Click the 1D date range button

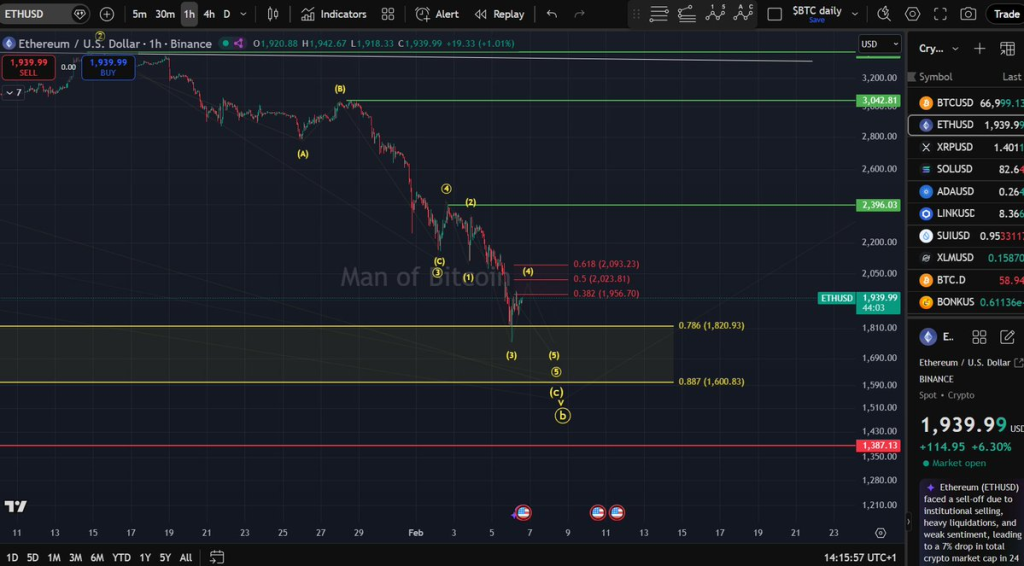pyautogui.click(x=12, y=558)
